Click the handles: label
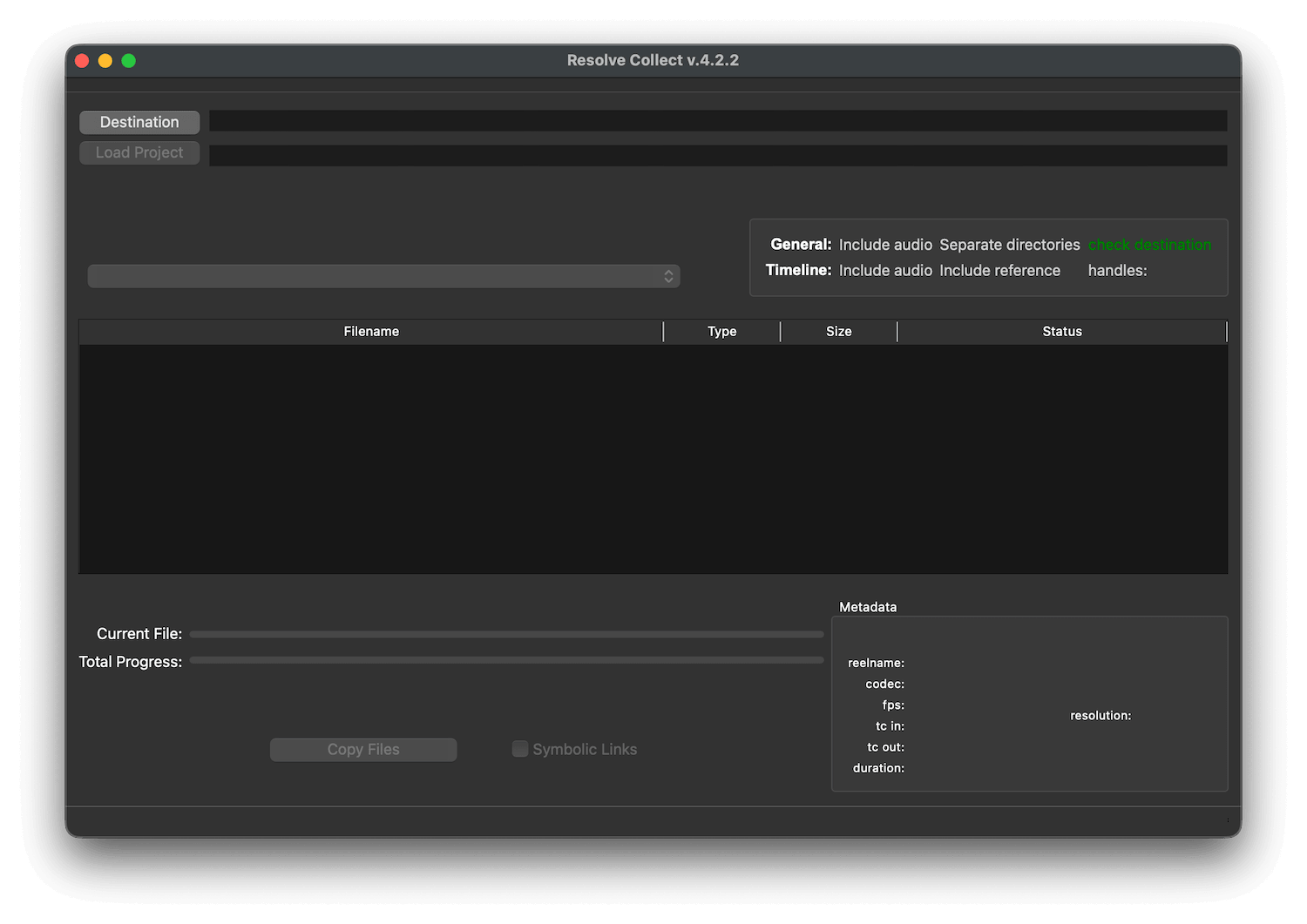The width and height of the screenshot is (1307, 924). tap(1117, 271)
